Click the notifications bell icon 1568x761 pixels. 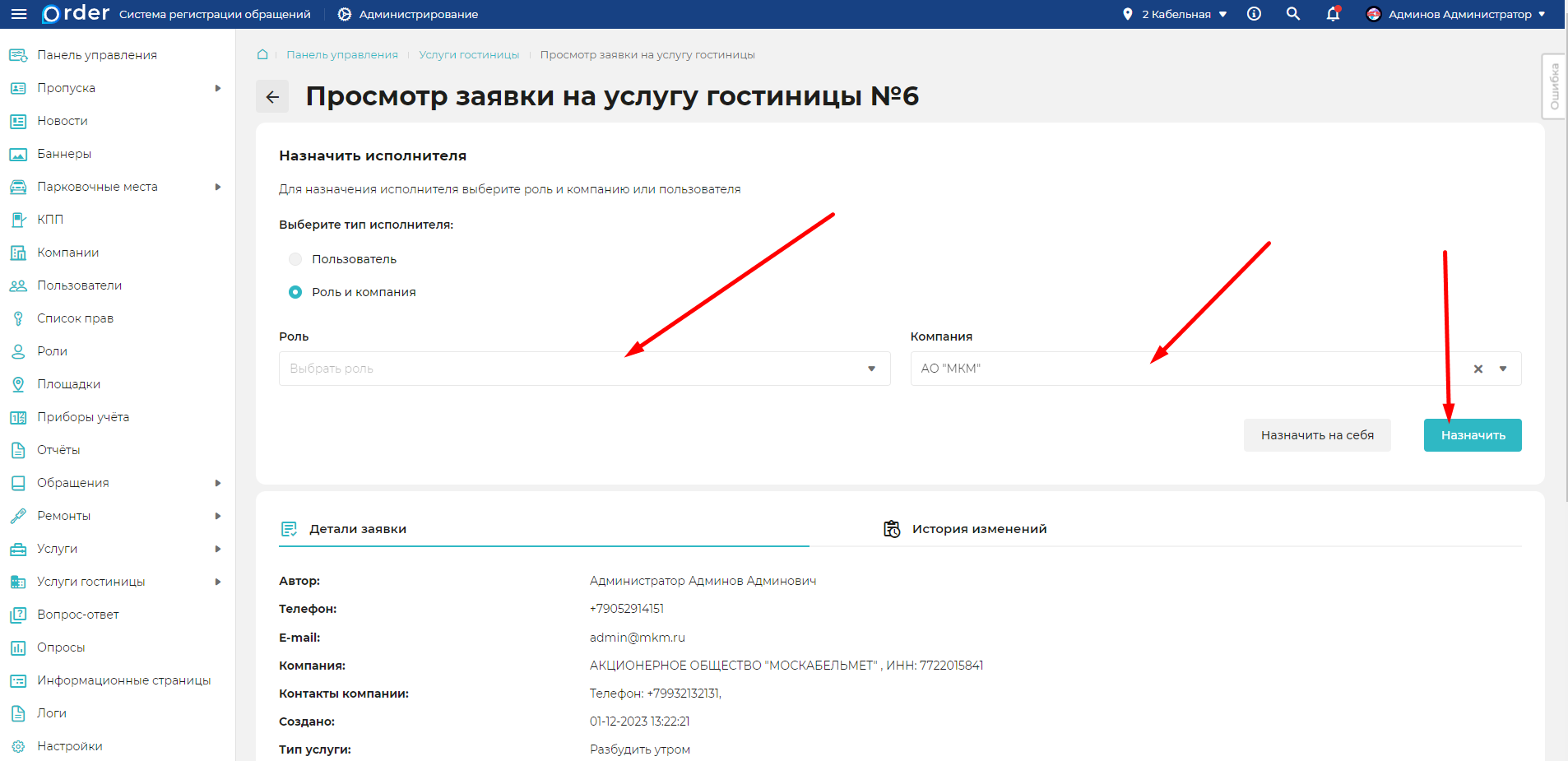[x=1333, y=14]
